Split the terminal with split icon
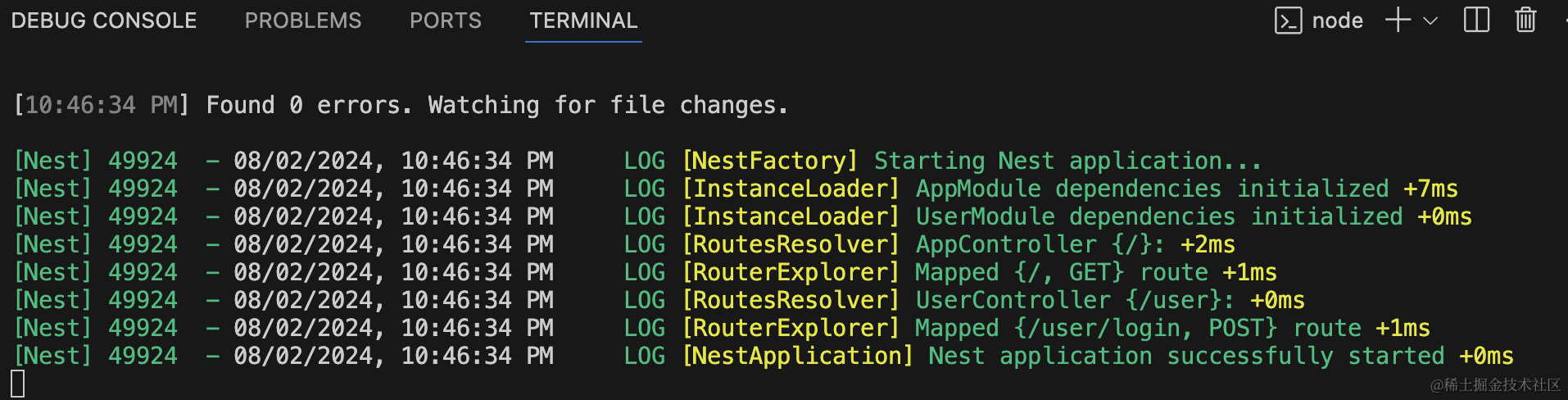 [1476, 20]
